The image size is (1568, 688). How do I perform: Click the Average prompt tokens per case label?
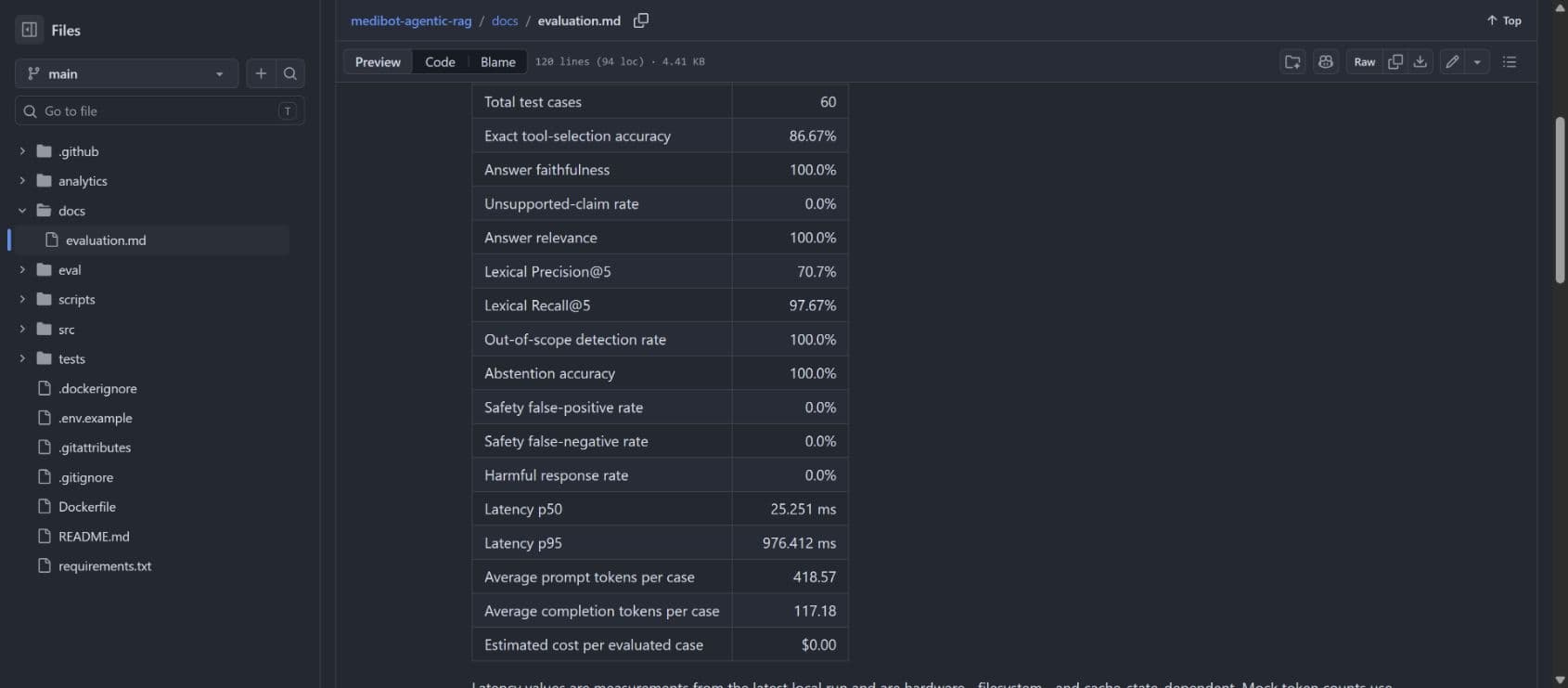coord(589,578)
